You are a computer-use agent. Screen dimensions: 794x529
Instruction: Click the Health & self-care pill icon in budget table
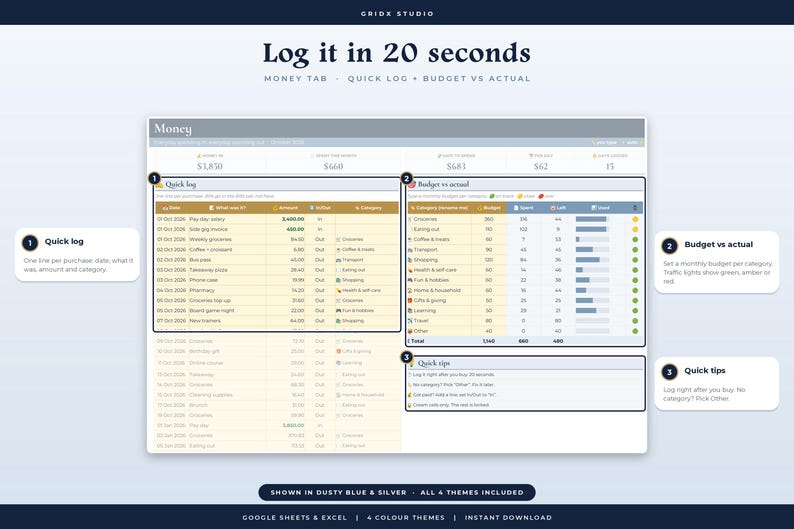(410, 270)
